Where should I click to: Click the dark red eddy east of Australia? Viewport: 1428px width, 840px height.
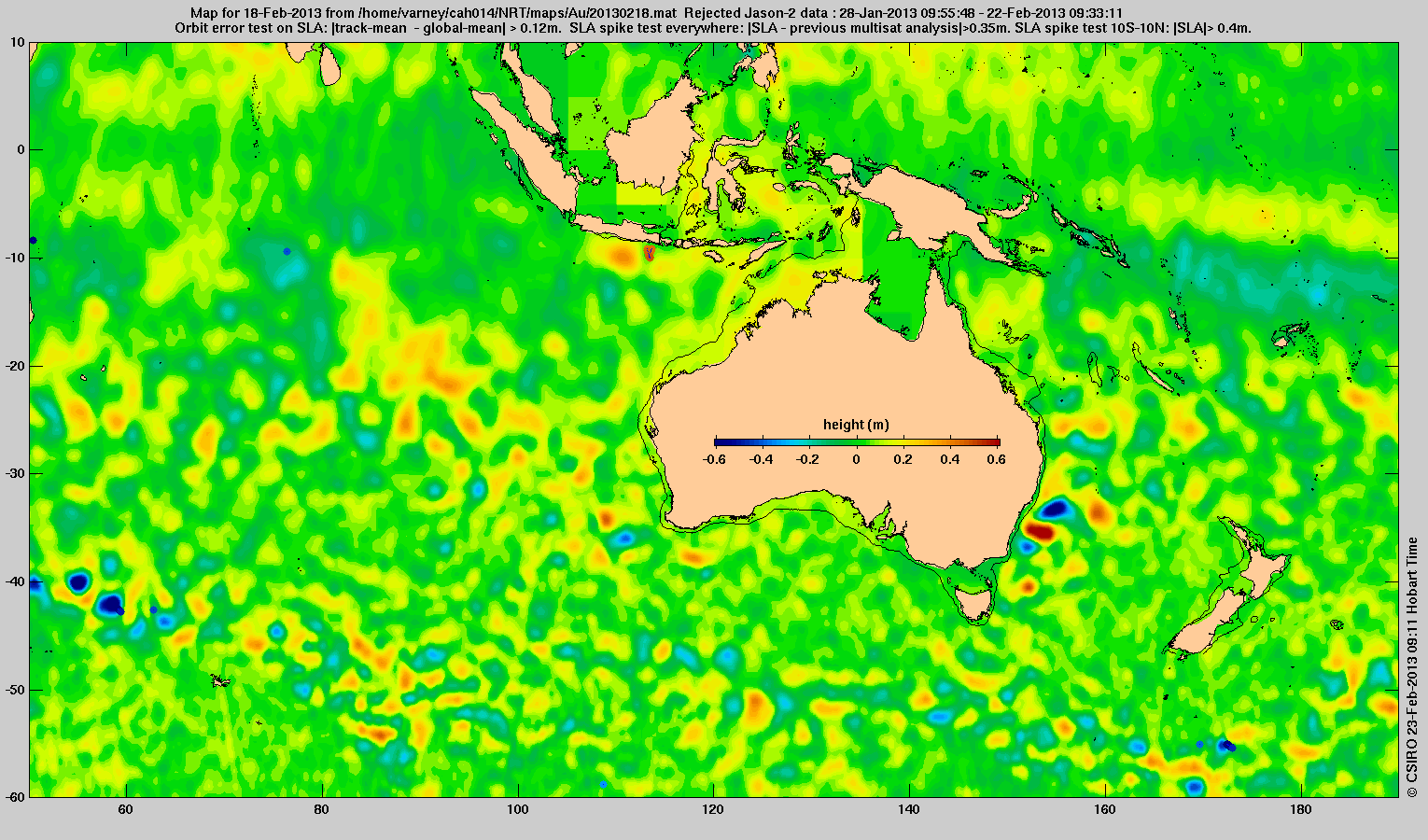(x=1040, y=532)
